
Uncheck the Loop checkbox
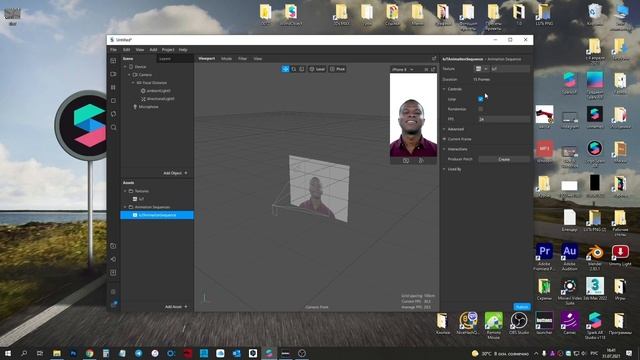click(480, 99)
